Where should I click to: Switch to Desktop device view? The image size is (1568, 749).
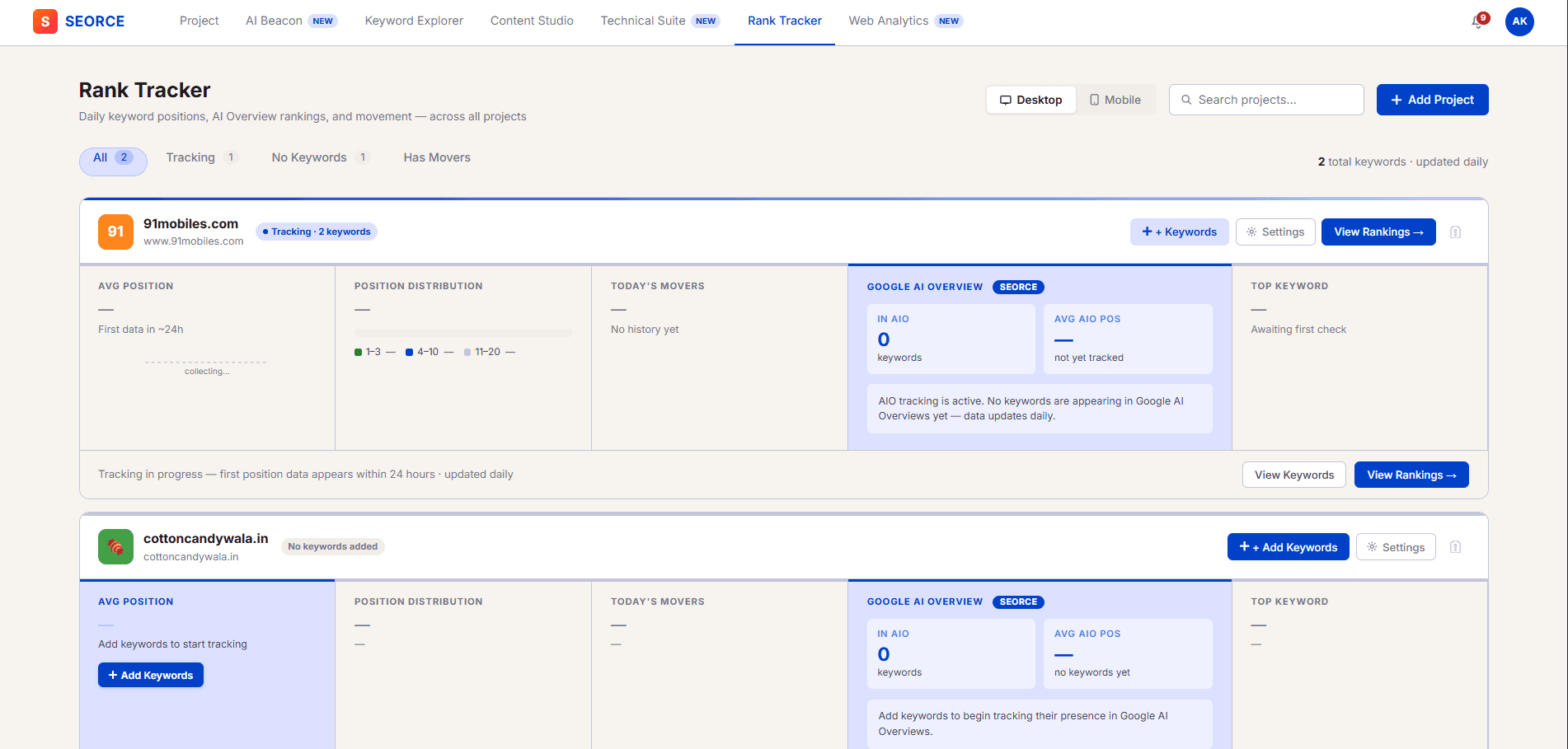click(x=1031, y=100)
